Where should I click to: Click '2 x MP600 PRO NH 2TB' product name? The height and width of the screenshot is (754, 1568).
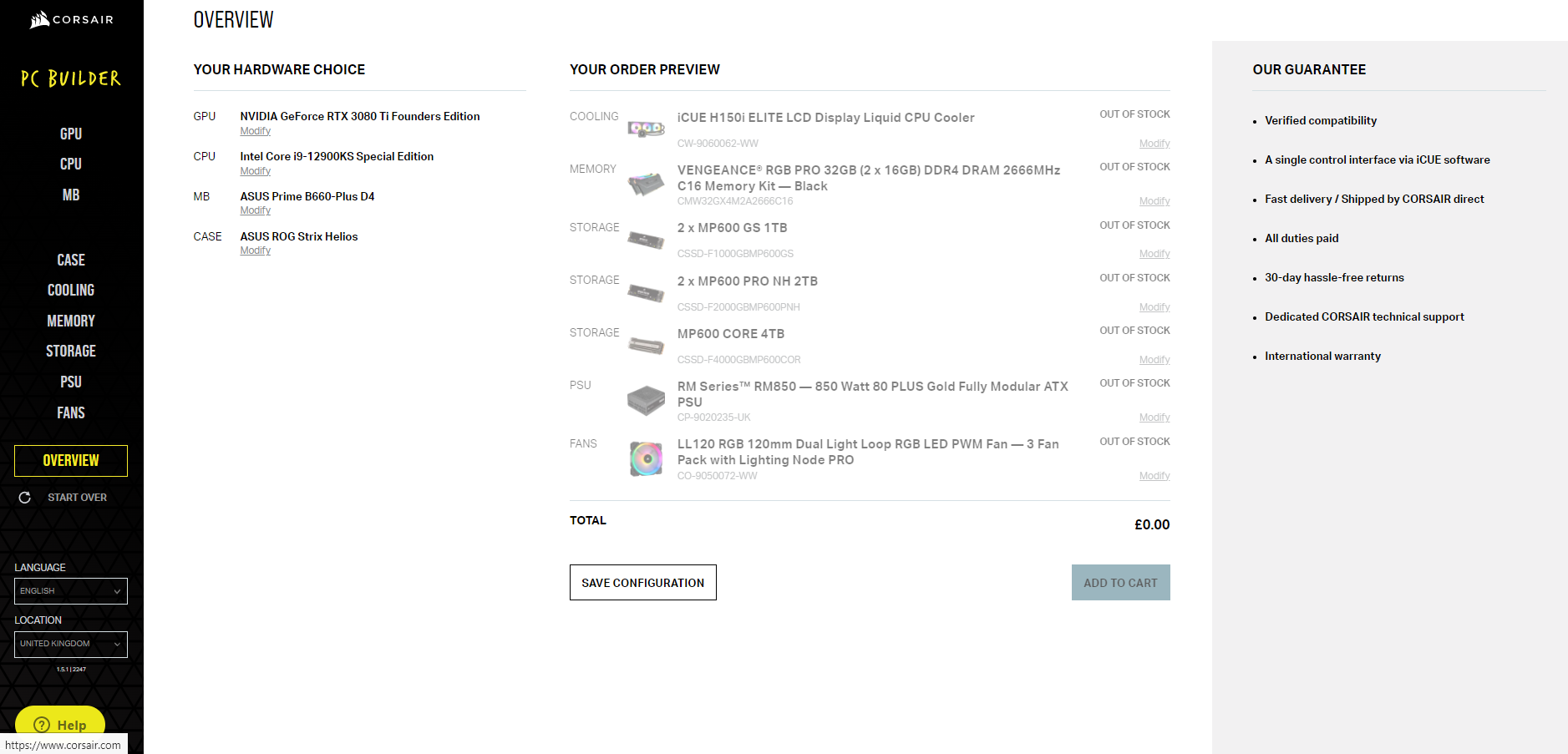(748, 281)
